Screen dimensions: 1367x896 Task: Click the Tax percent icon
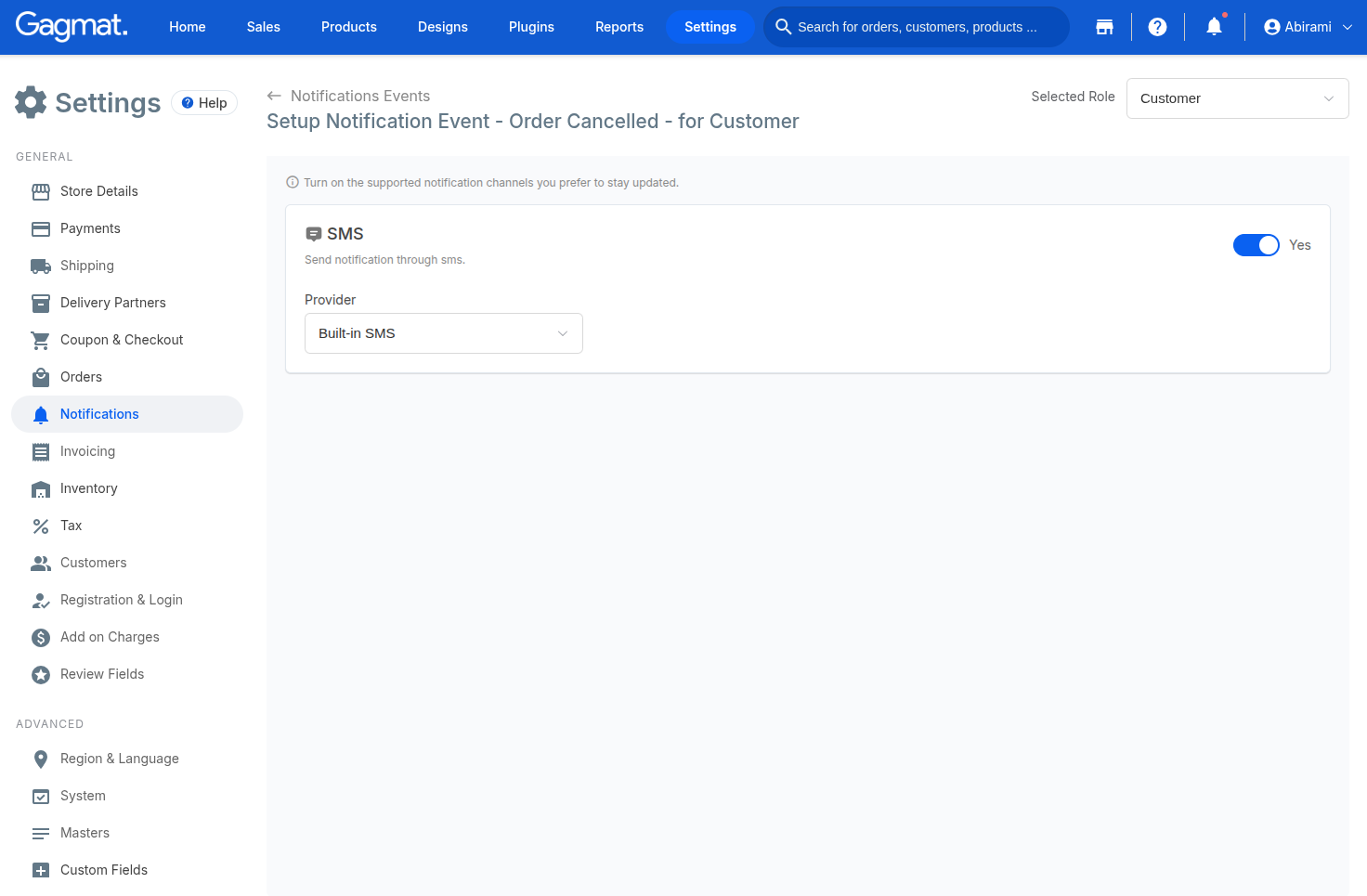pyautogui.click(x=41, y=526)
